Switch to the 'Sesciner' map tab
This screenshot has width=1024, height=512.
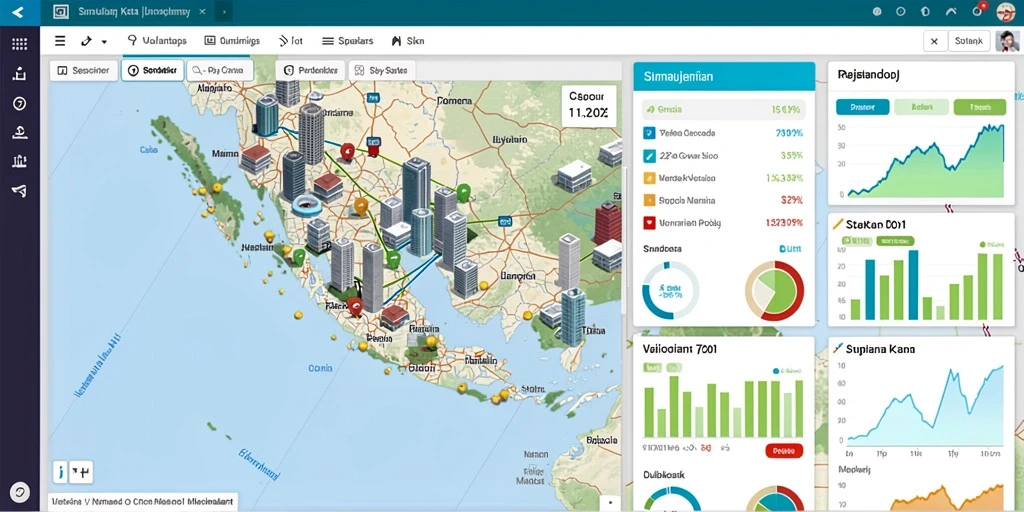84,71
